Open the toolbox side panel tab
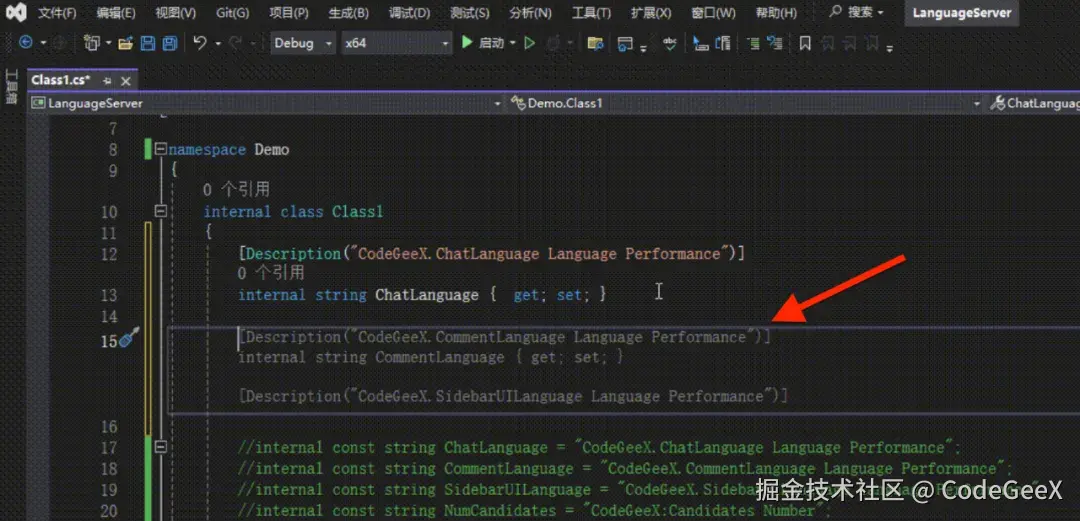The height and width of the screenshot is (521, 1080). pyautogui.click(x=10, y=85)
